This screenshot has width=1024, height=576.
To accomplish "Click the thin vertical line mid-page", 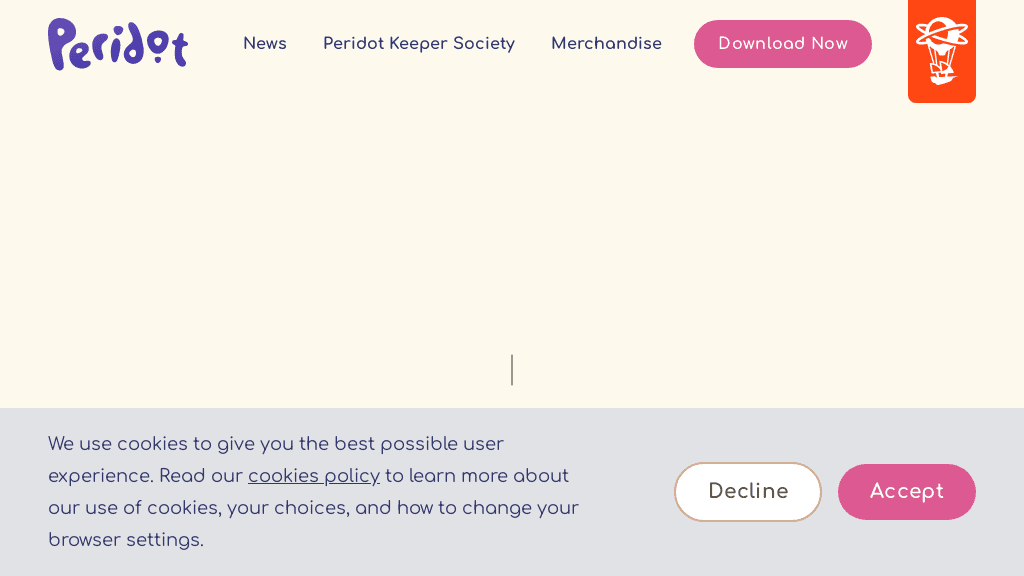I will pos(512,370).
